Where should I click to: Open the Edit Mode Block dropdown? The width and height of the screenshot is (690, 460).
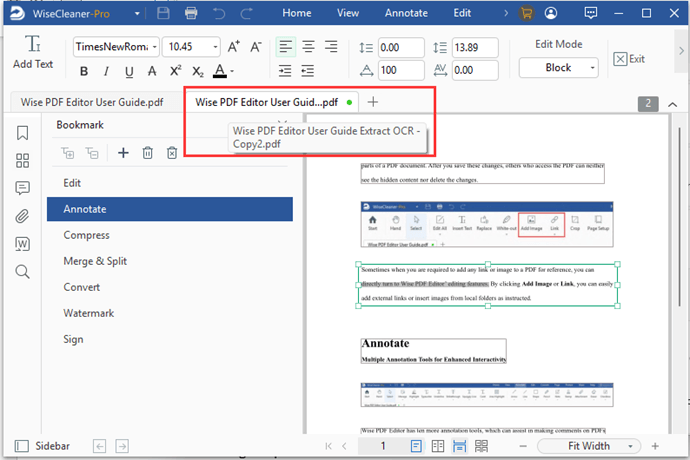[x=558, y=68]
